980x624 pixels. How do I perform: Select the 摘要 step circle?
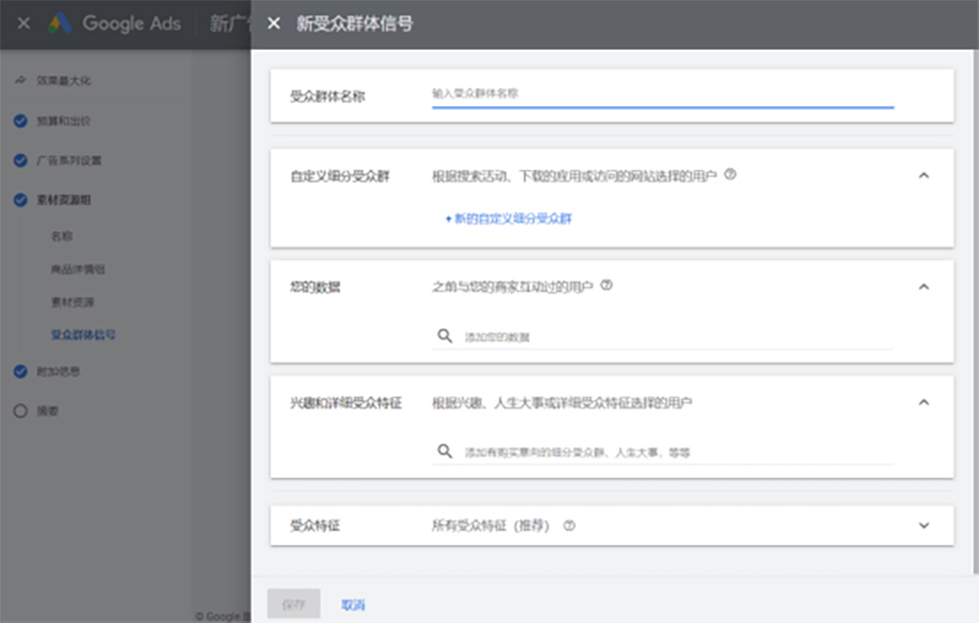[21, 411]
